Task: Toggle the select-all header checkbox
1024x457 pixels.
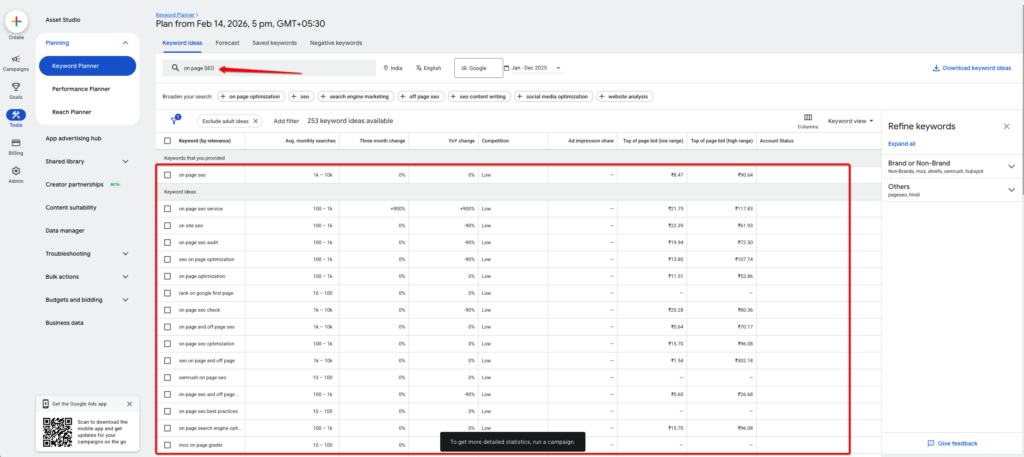Action: click(x=168, y=140)
